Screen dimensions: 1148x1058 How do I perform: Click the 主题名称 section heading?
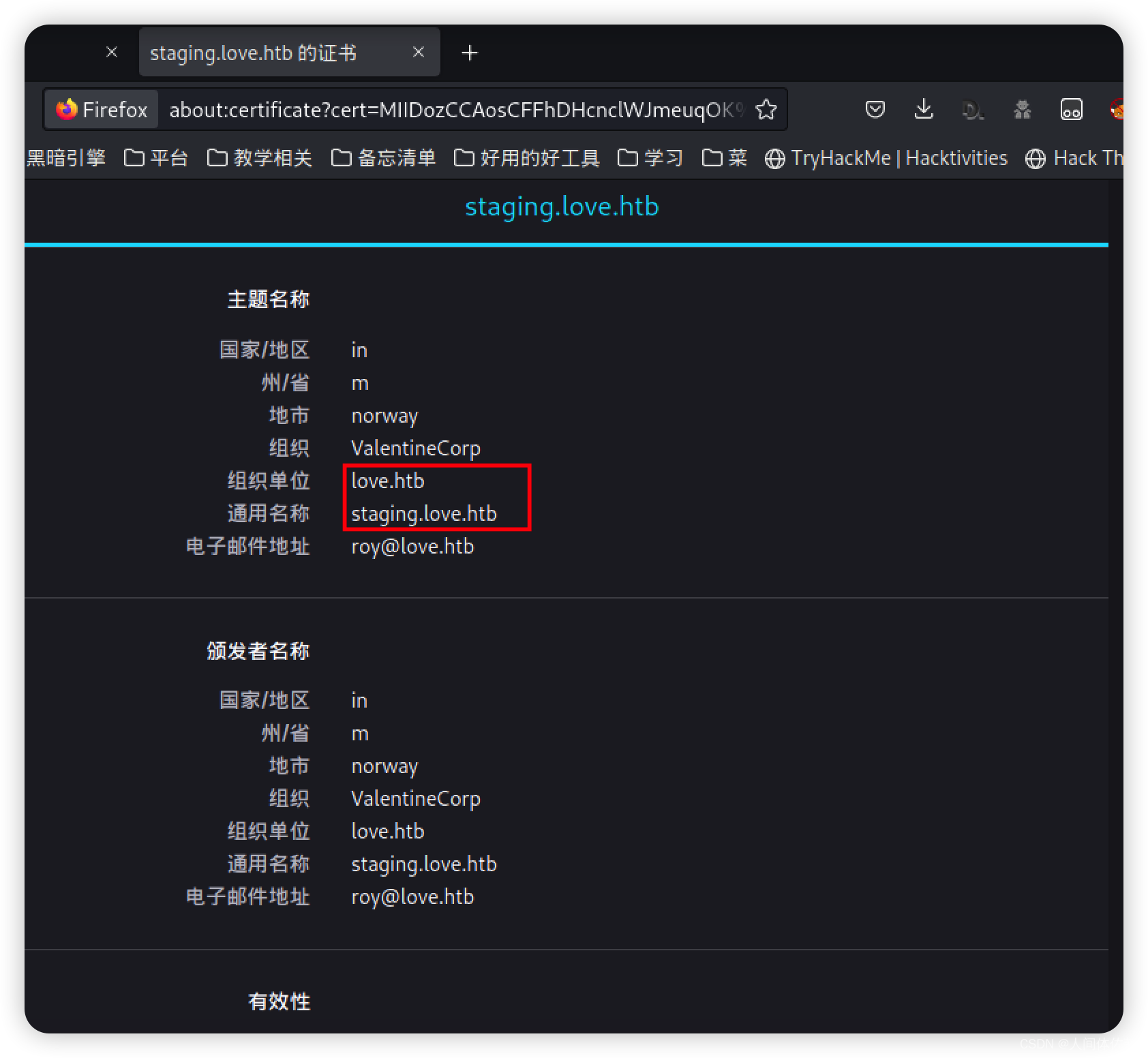pos(268,299)
